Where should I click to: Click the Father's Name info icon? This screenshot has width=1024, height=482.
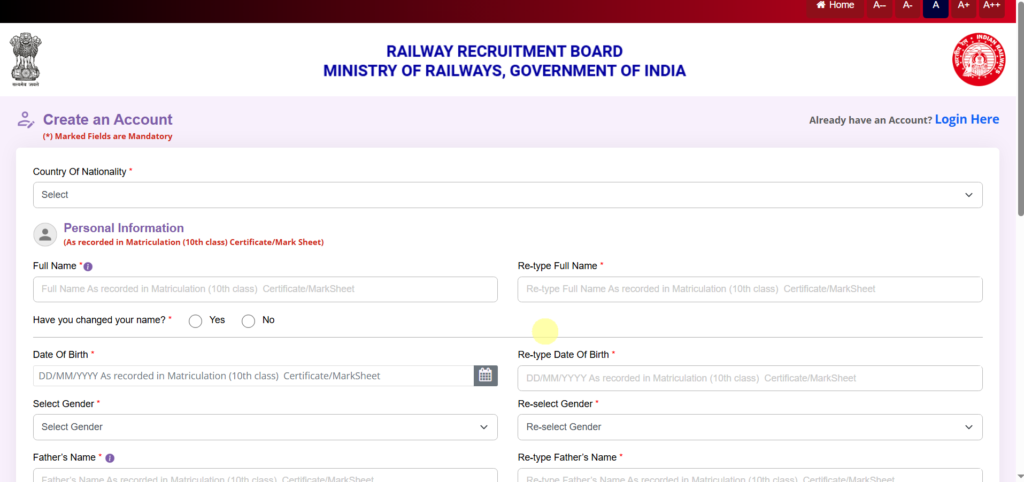tap(110, 458)
